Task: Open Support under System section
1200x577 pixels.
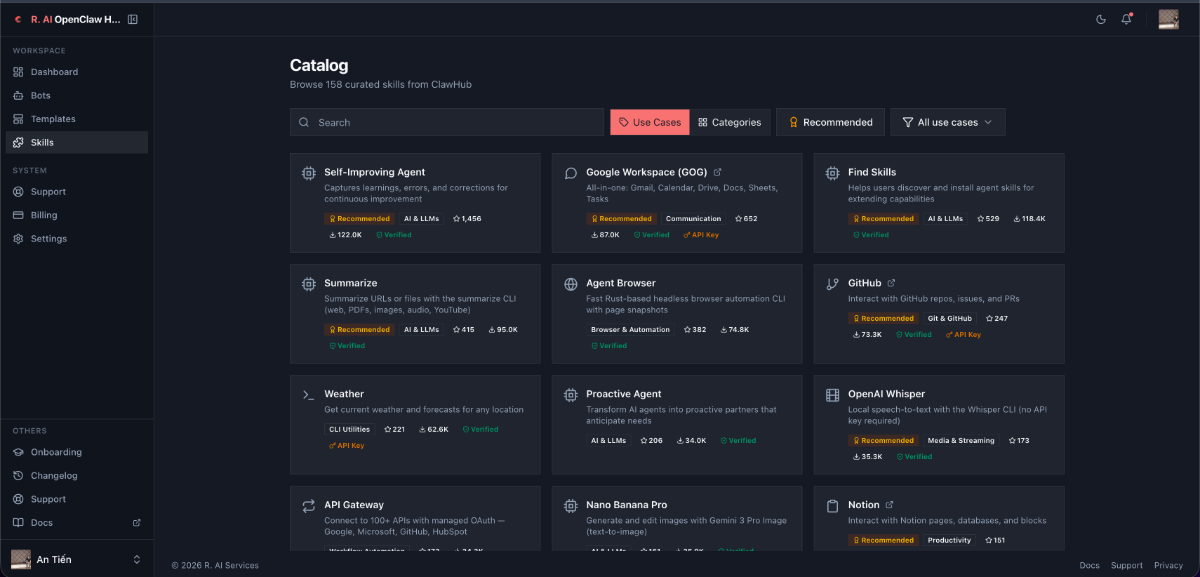Action: 77,191
